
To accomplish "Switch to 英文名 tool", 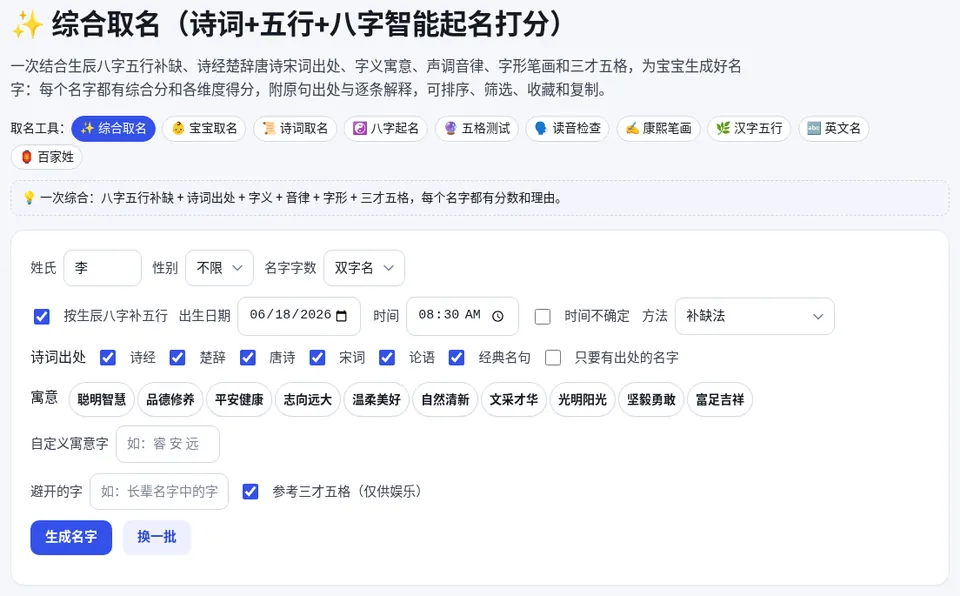I will coord(834,128).
